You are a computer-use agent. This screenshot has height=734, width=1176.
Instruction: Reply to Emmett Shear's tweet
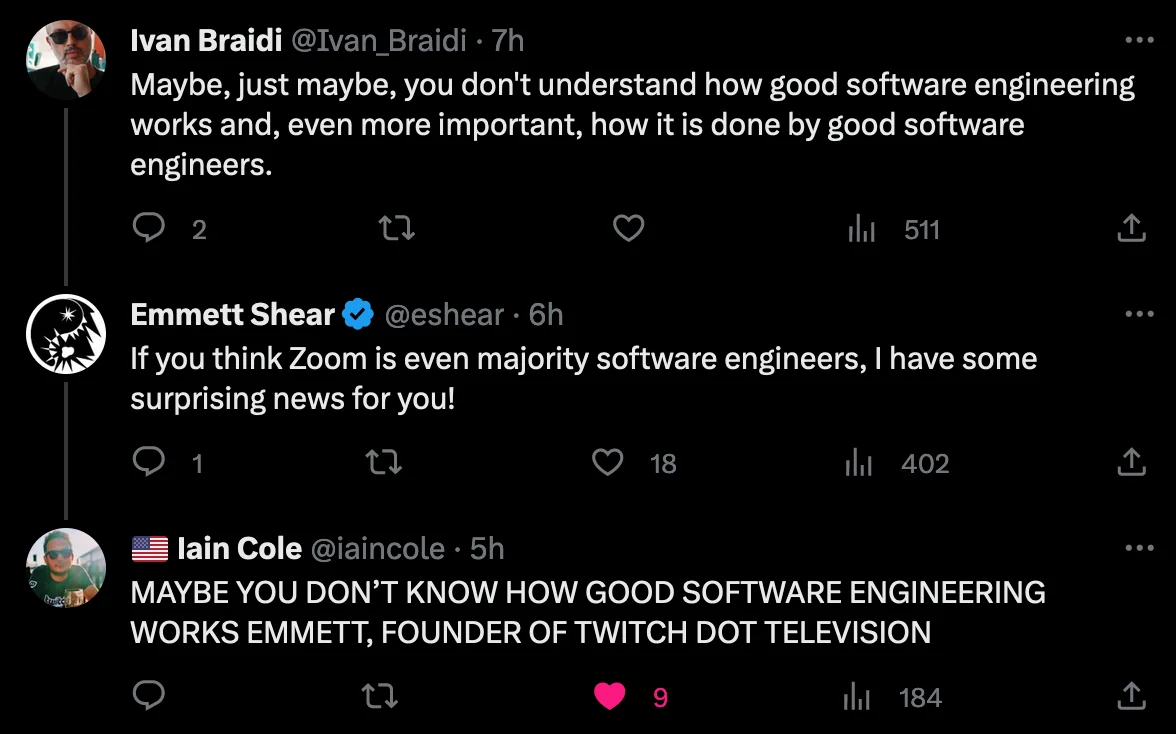point(148,462)
